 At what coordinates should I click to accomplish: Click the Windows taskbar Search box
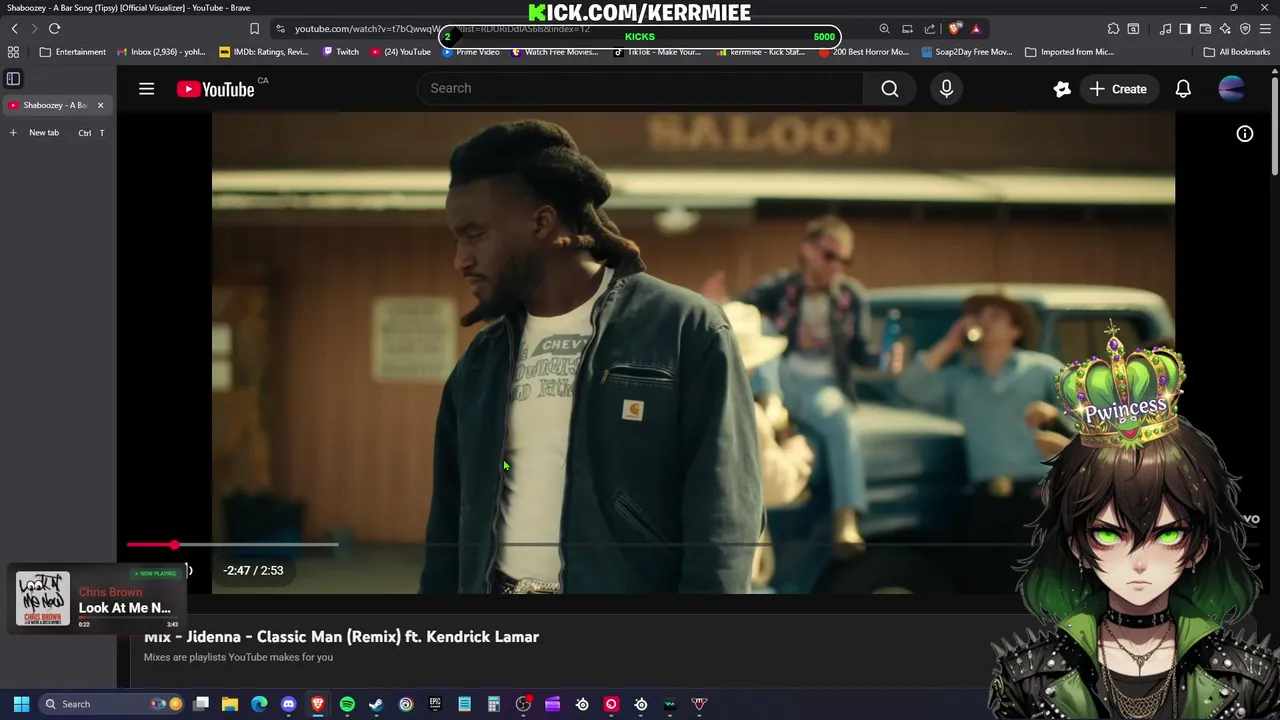pos(112,704)
